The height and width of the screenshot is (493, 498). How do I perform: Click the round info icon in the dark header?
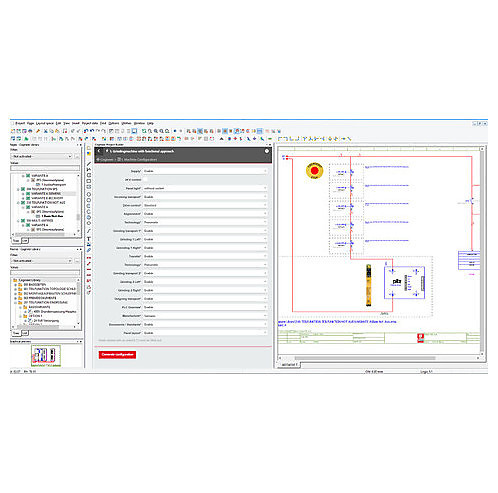(267, 151)
